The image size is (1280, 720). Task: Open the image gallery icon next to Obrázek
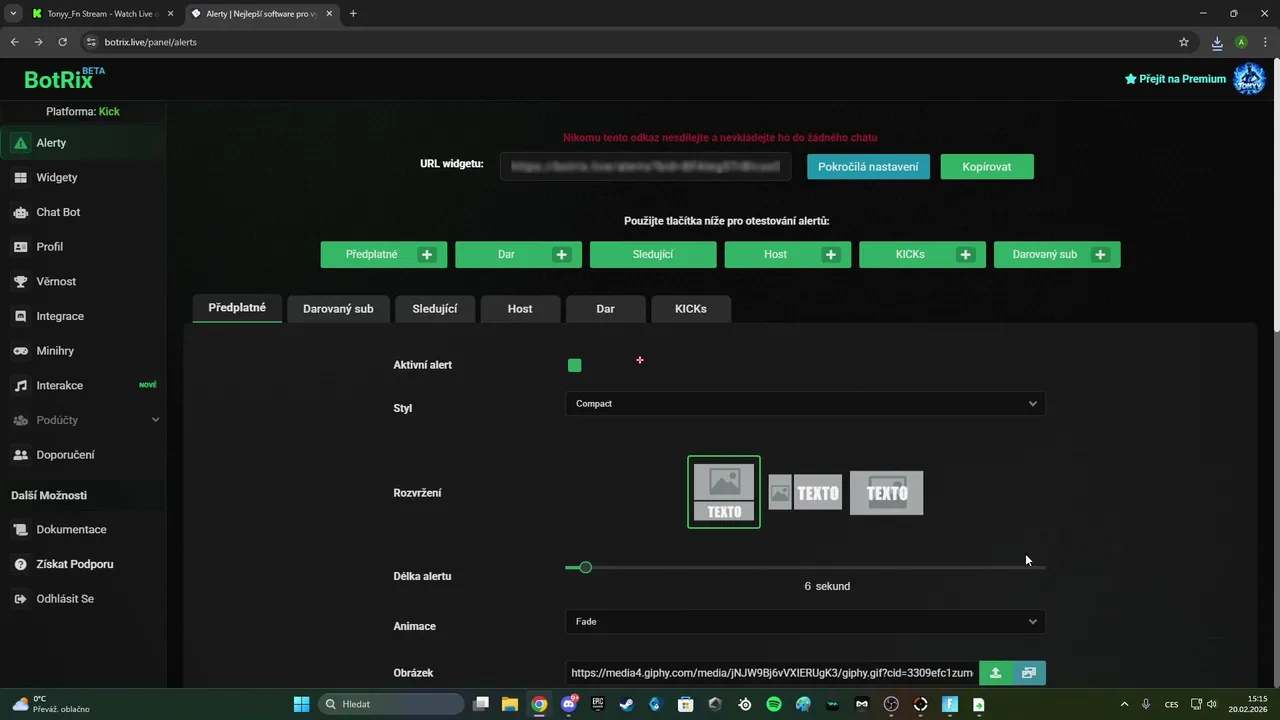click(x=1029, y=673)
